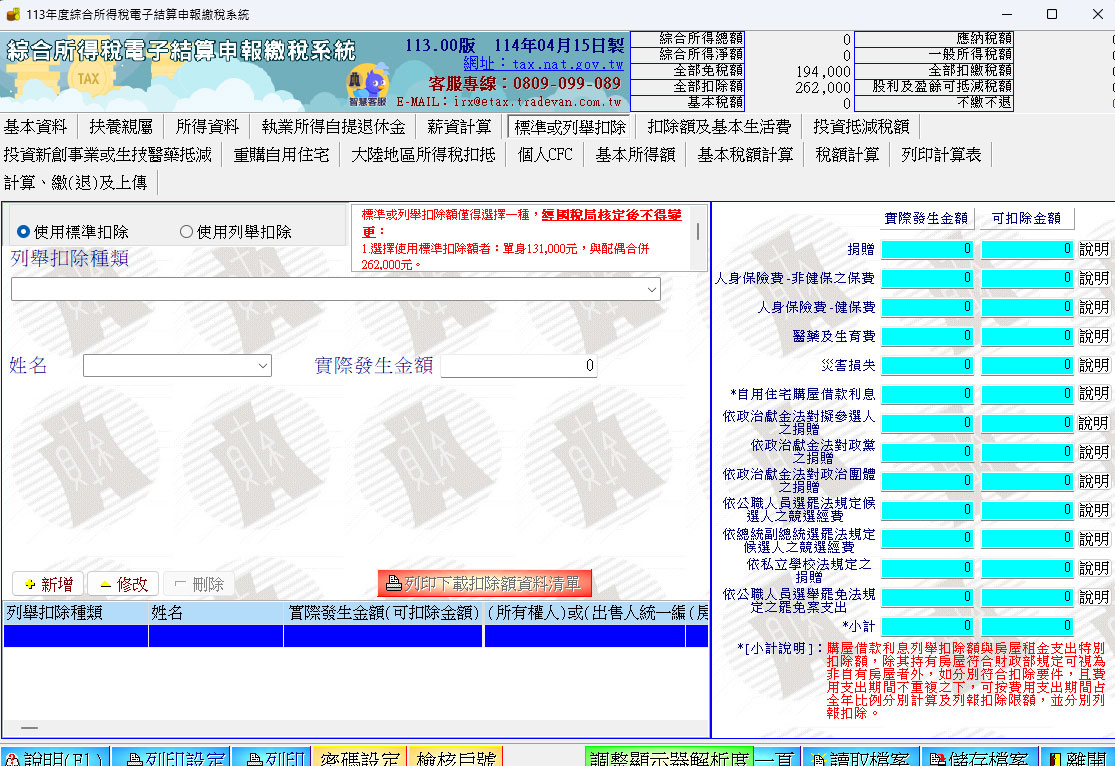Click 全部免稅額 value 194,000

point(823,71)
